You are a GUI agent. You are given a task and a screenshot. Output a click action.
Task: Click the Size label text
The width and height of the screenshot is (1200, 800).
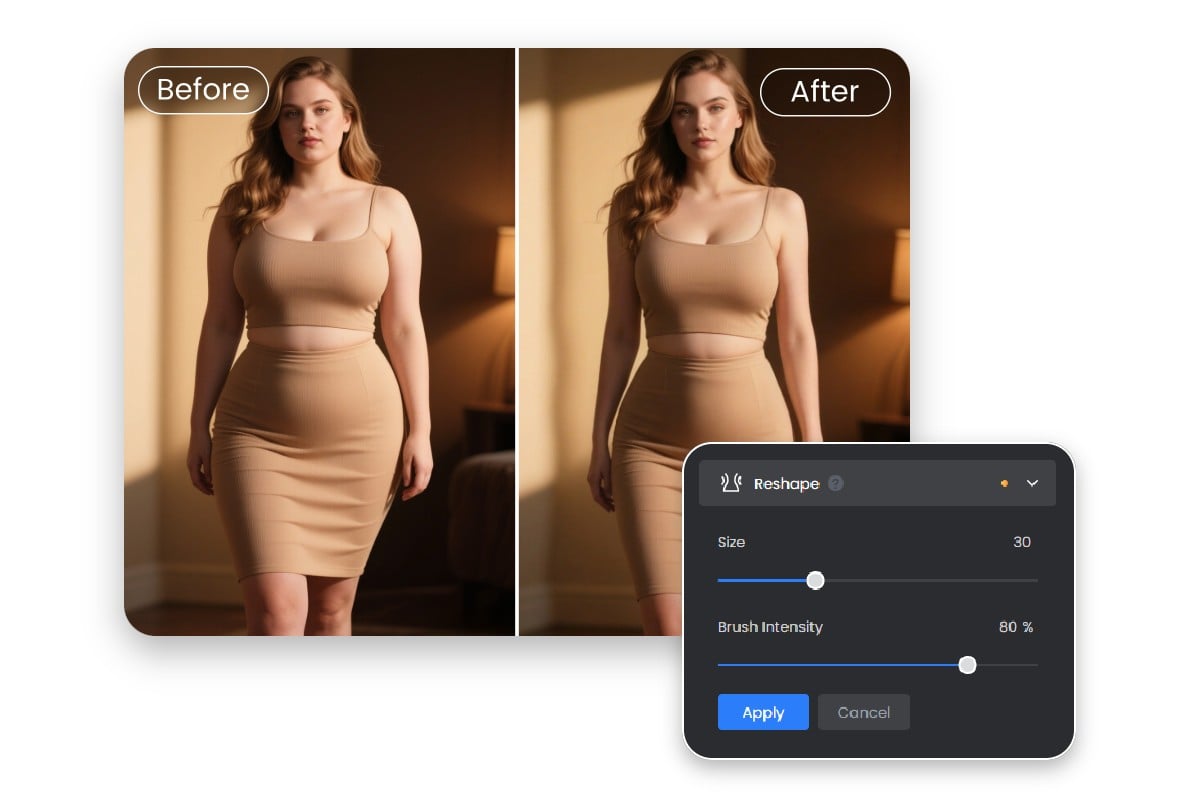731,542
